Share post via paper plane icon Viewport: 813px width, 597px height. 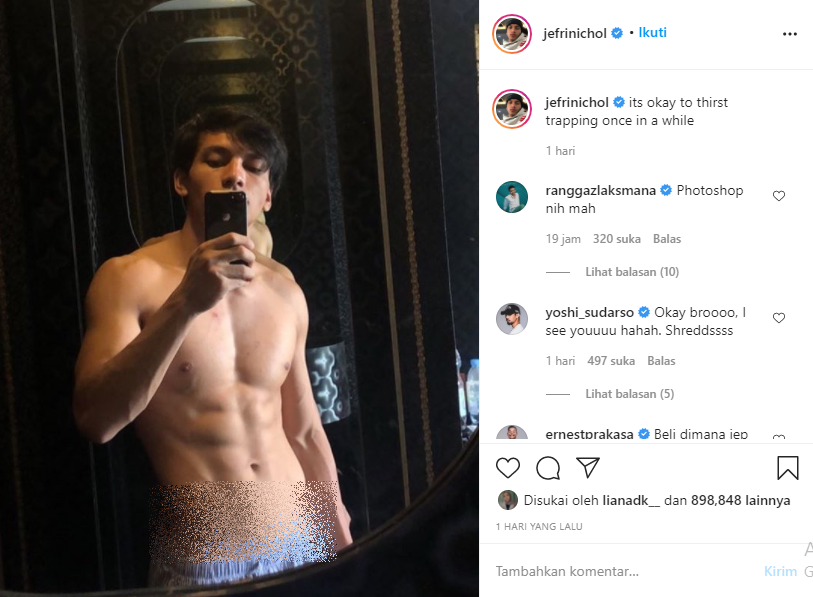coord(588,467)
